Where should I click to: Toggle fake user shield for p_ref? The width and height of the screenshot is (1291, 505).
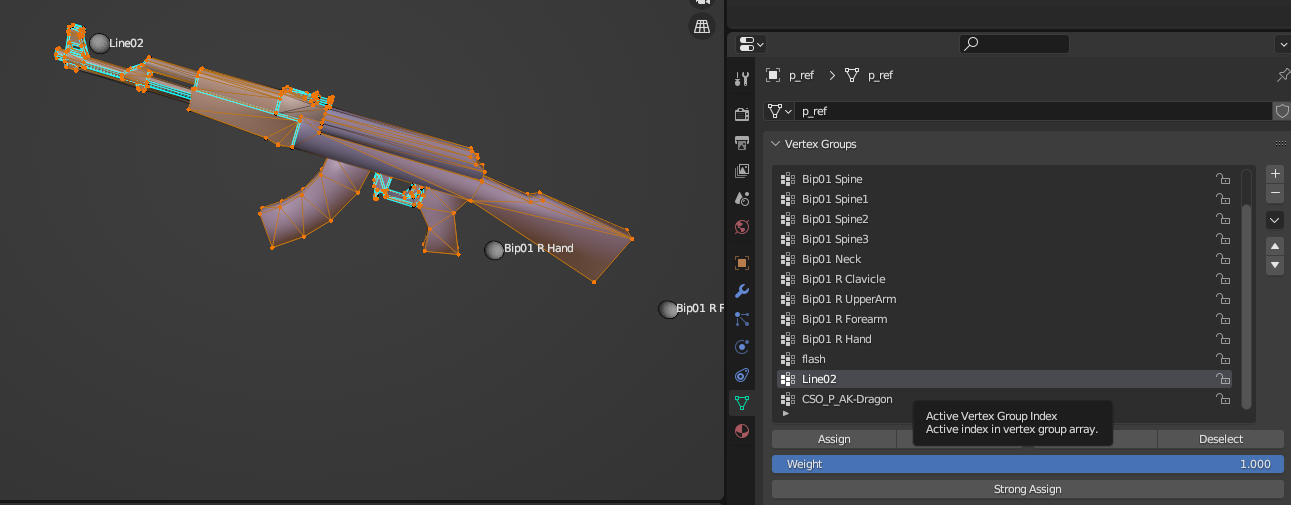[x=1281, y=111]
